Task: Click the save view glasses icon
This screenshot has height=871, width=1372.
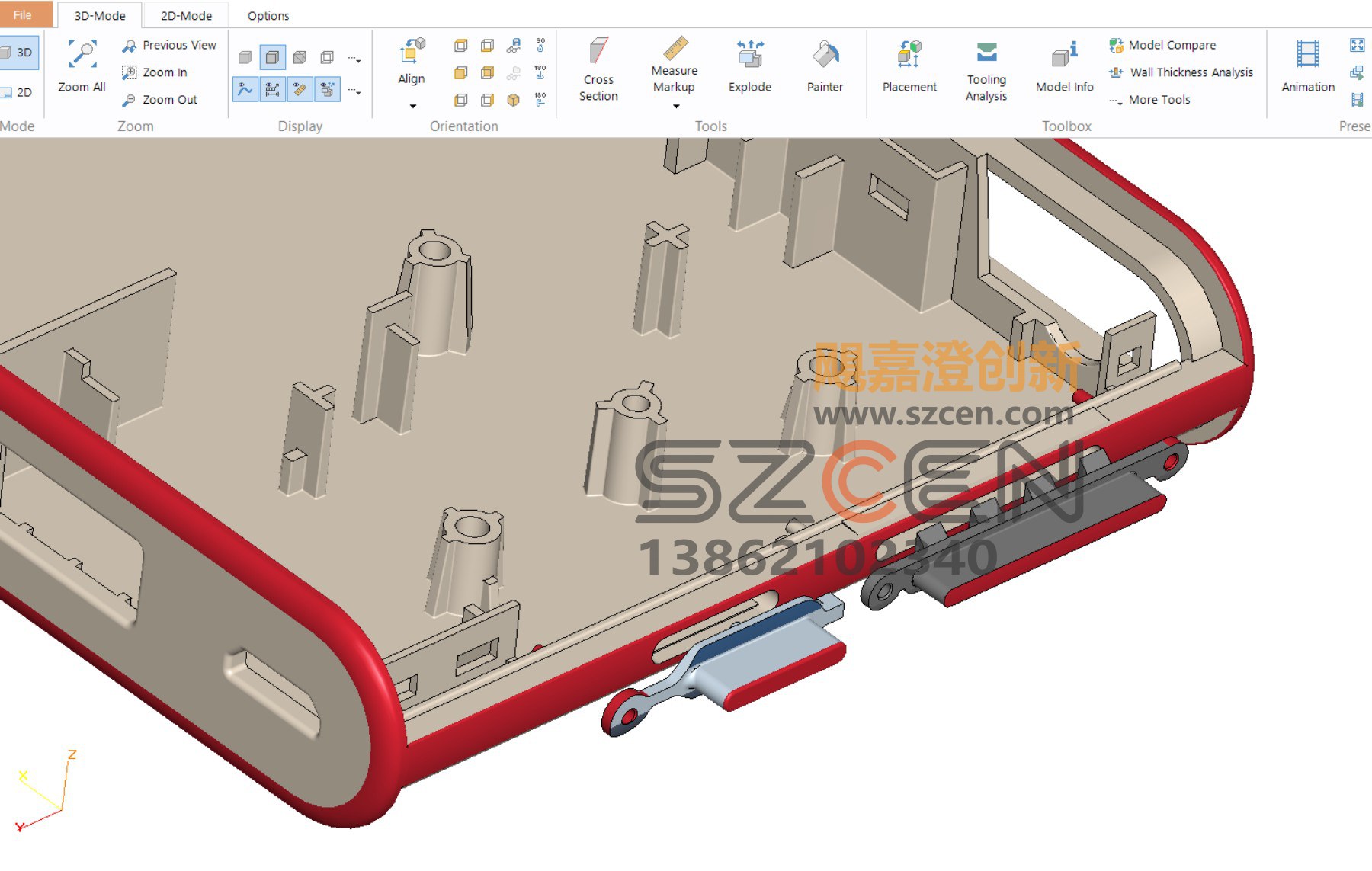Action: tap(514, 46)
